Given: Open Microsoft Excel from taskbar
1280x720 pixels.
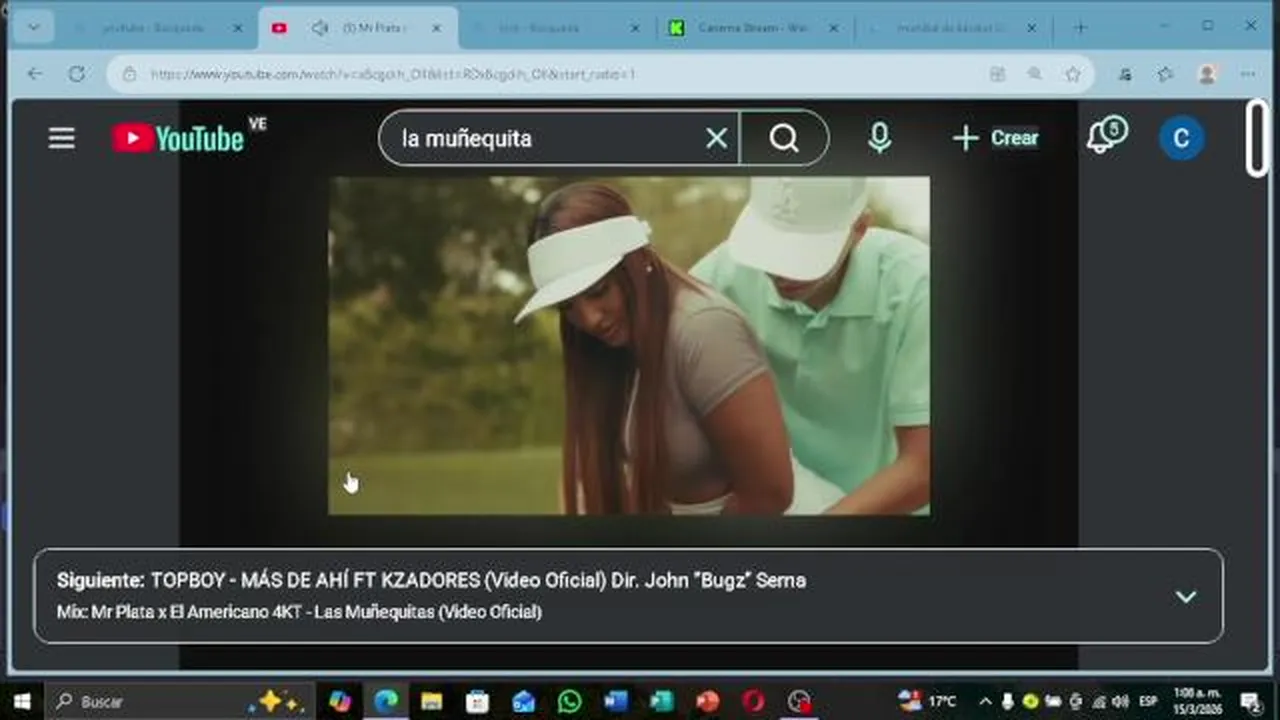Looking at the screenshot, I should pyautogui.click(x=661, y=702).
